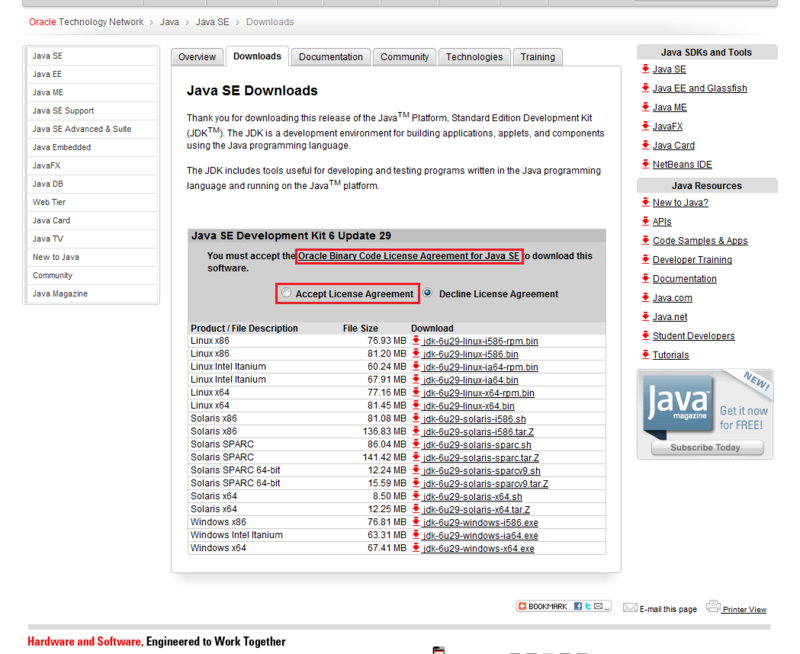Click download icon for jdk-6u29-linux-x64-rpm.bin
Image resolution: width=800 pixels, height=654 pixels.
click(416, 392)
